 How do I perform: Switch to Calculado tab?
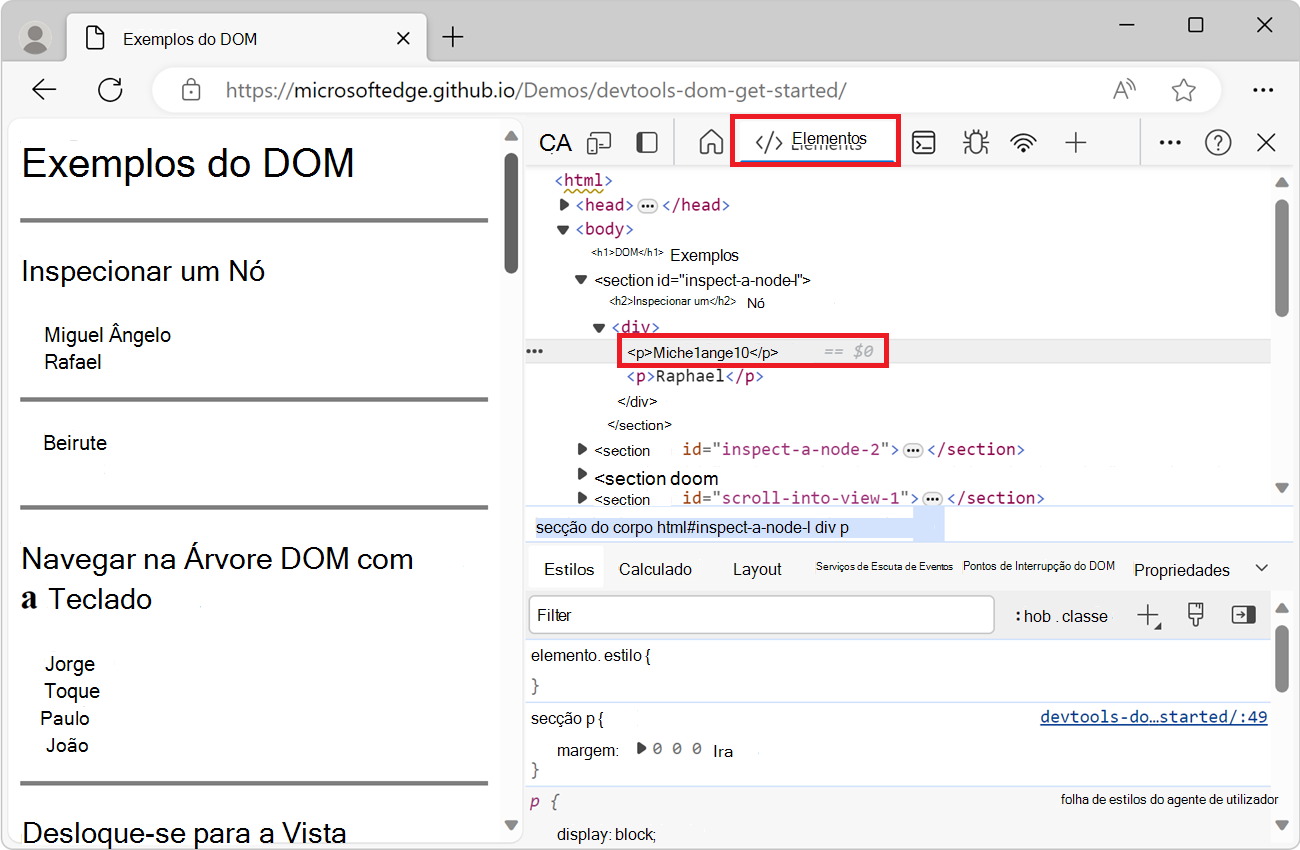[655, 569]
